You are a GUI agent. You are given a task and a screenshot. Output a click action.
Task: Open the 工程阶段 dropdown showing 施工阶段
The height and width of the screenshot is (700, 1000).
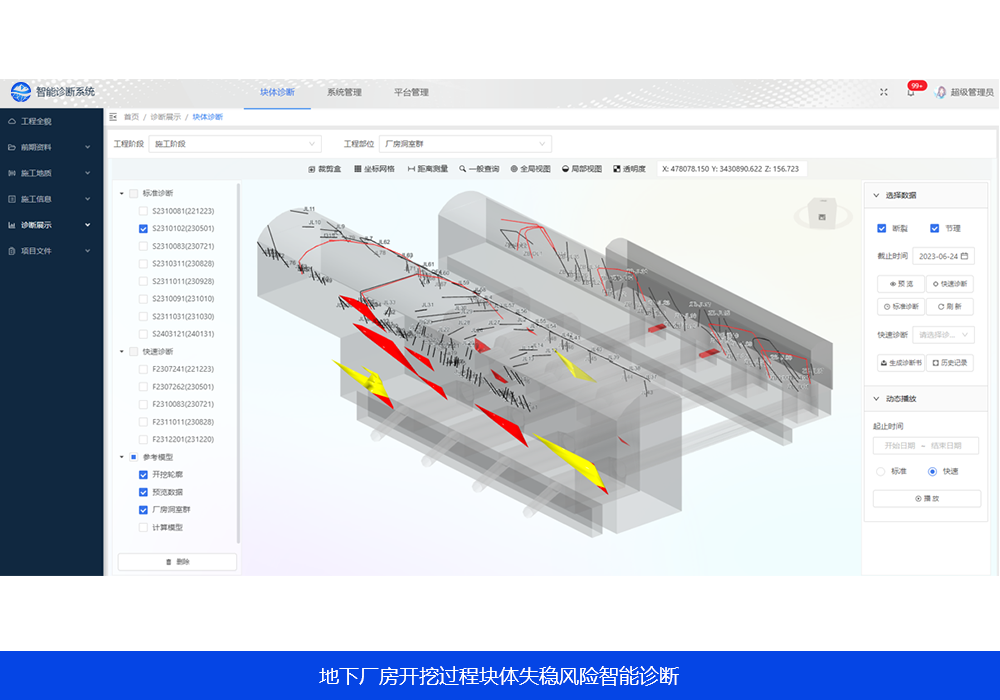click(235, 144)
